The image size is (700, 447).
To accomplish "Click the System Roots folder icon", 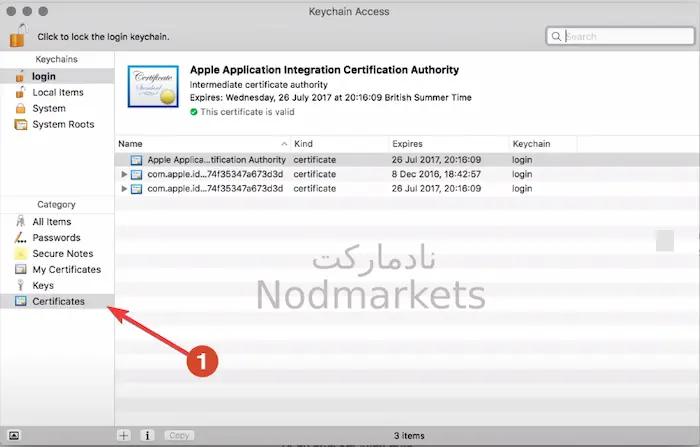I will [x=21, y=125].
